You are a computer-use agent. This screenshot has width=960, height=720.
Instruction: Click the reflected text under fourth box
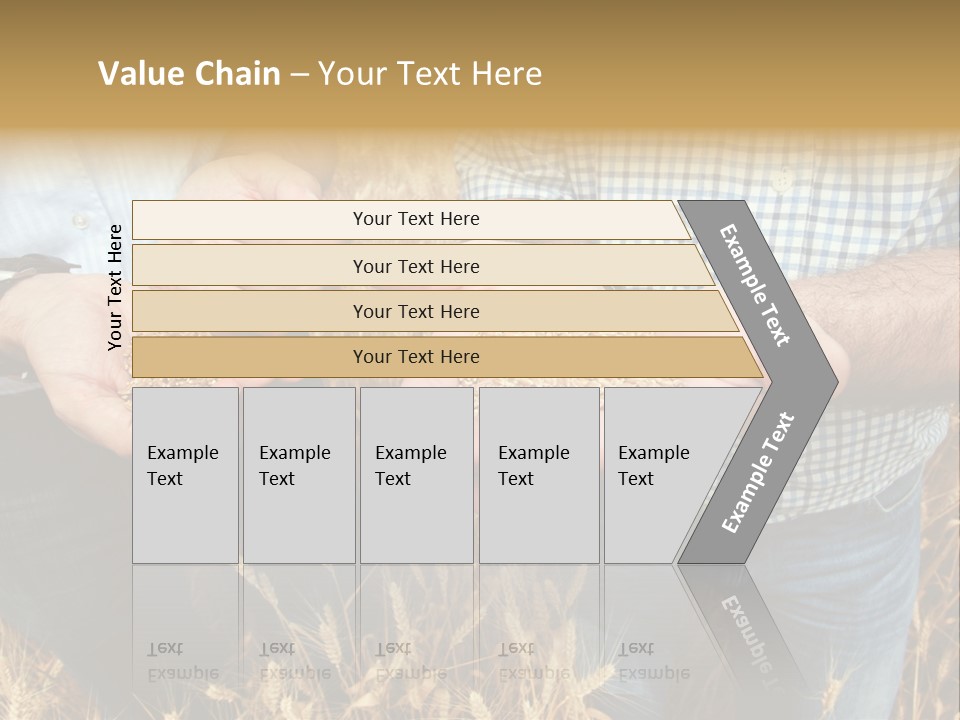[x=533, y=660]
